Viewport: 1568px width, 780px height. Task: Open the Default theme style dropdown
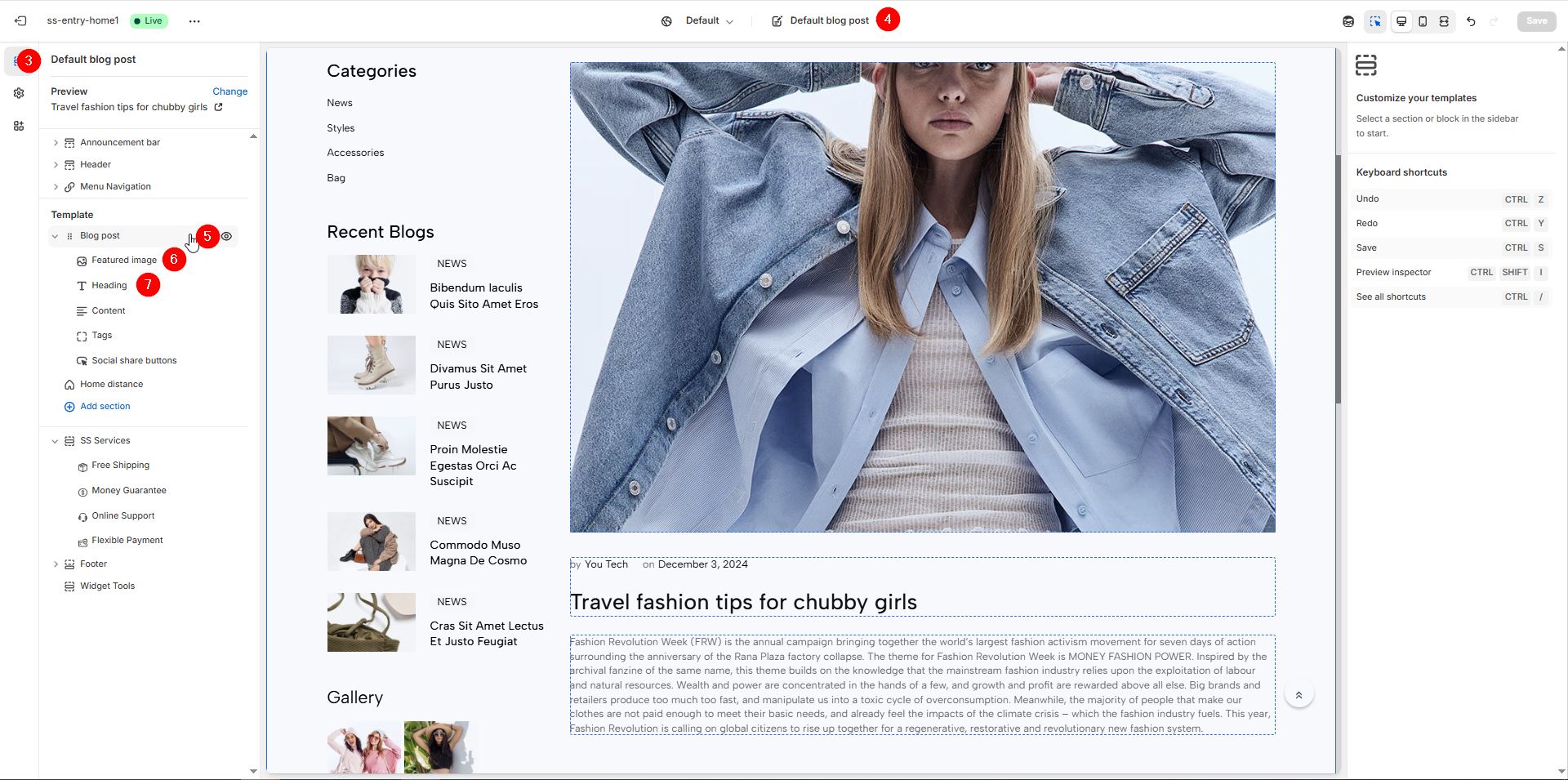click(x=698, y=21)
